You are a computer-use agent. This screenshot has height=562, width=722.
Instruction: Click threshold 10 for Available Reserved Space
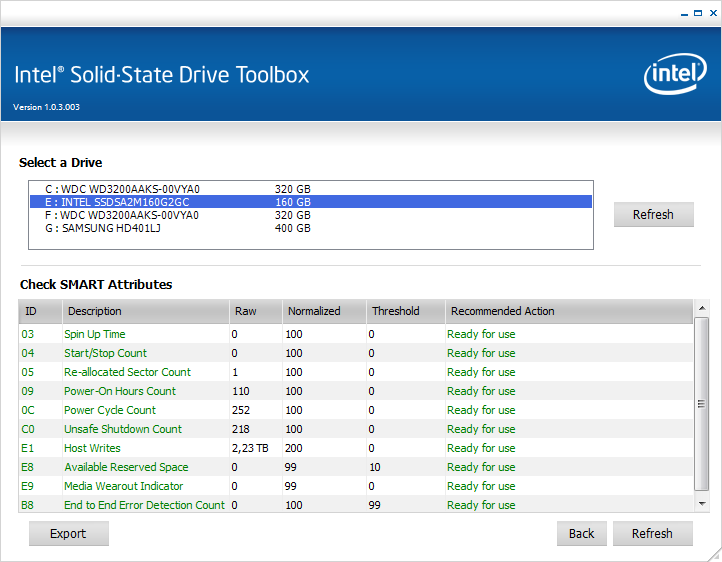tap(375, 467)
